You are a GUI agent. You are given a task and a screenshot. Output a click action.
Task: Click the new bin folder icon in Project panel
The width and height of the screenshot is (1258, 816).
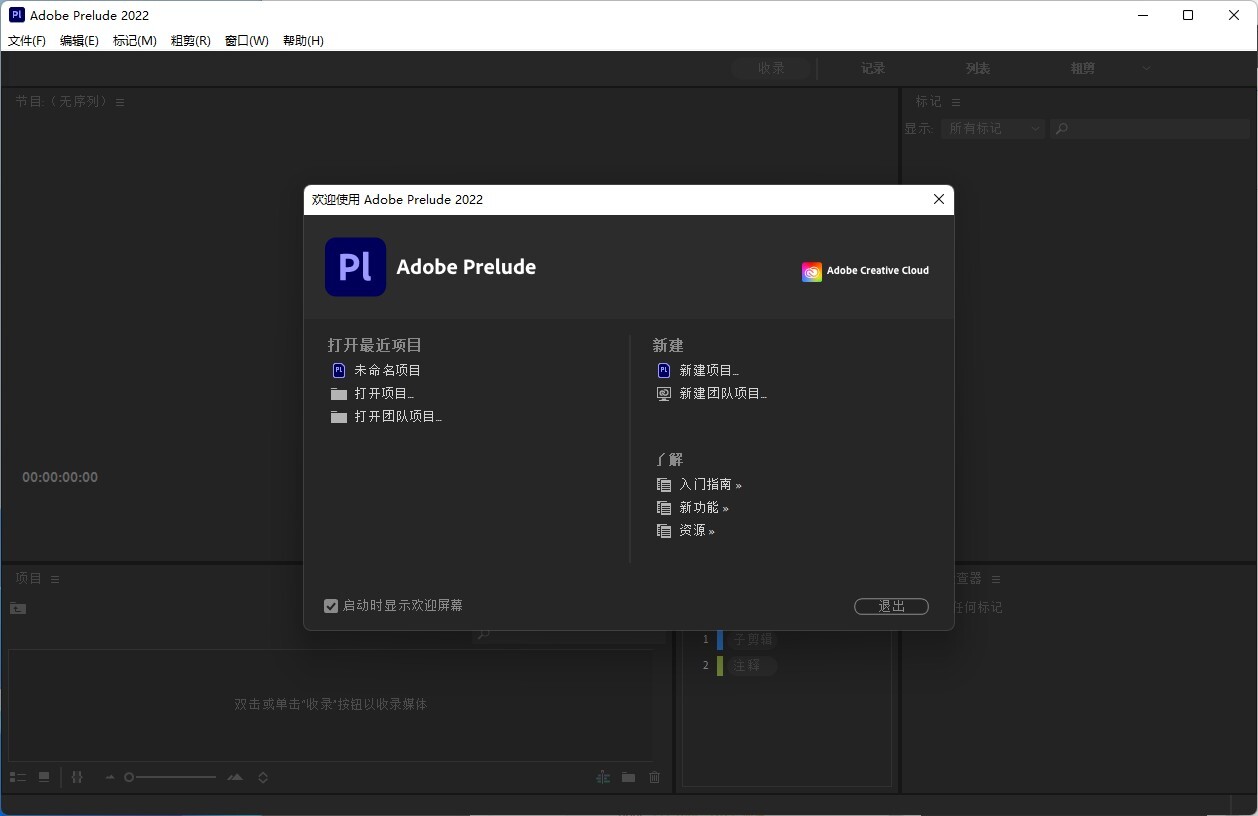pos(628,777)
